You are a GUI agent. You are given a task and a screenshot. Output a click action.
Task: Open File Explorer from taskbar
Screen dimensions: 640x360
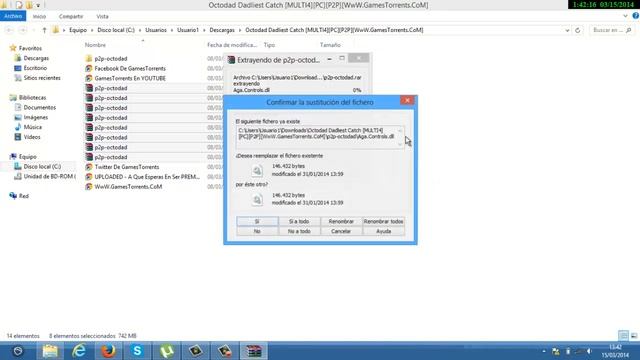pos(50,351)
